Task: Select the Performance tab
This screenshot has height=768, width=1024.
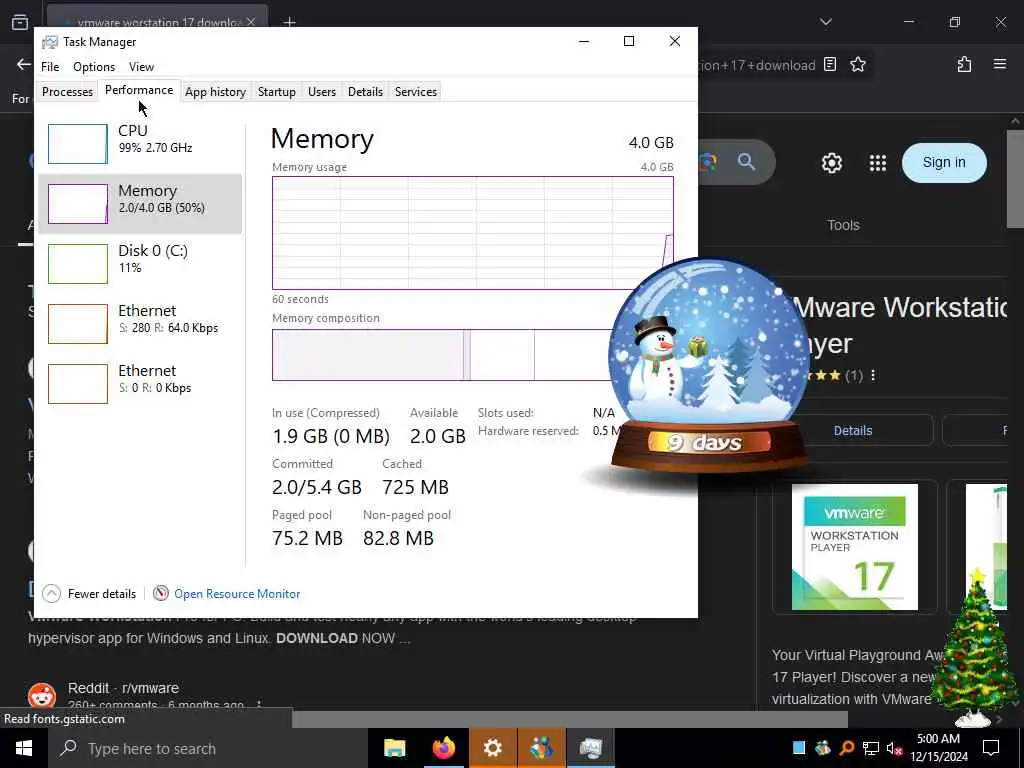Action: tap(139, 90)
